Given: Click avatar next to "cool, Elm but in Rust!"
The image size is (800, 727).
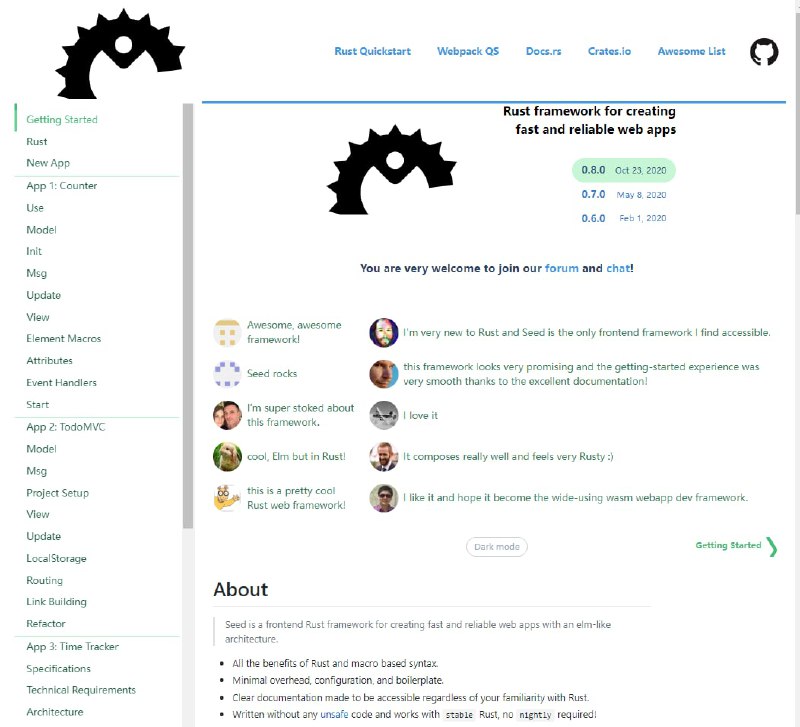Looking at the screenshot, I should (227, 456).
